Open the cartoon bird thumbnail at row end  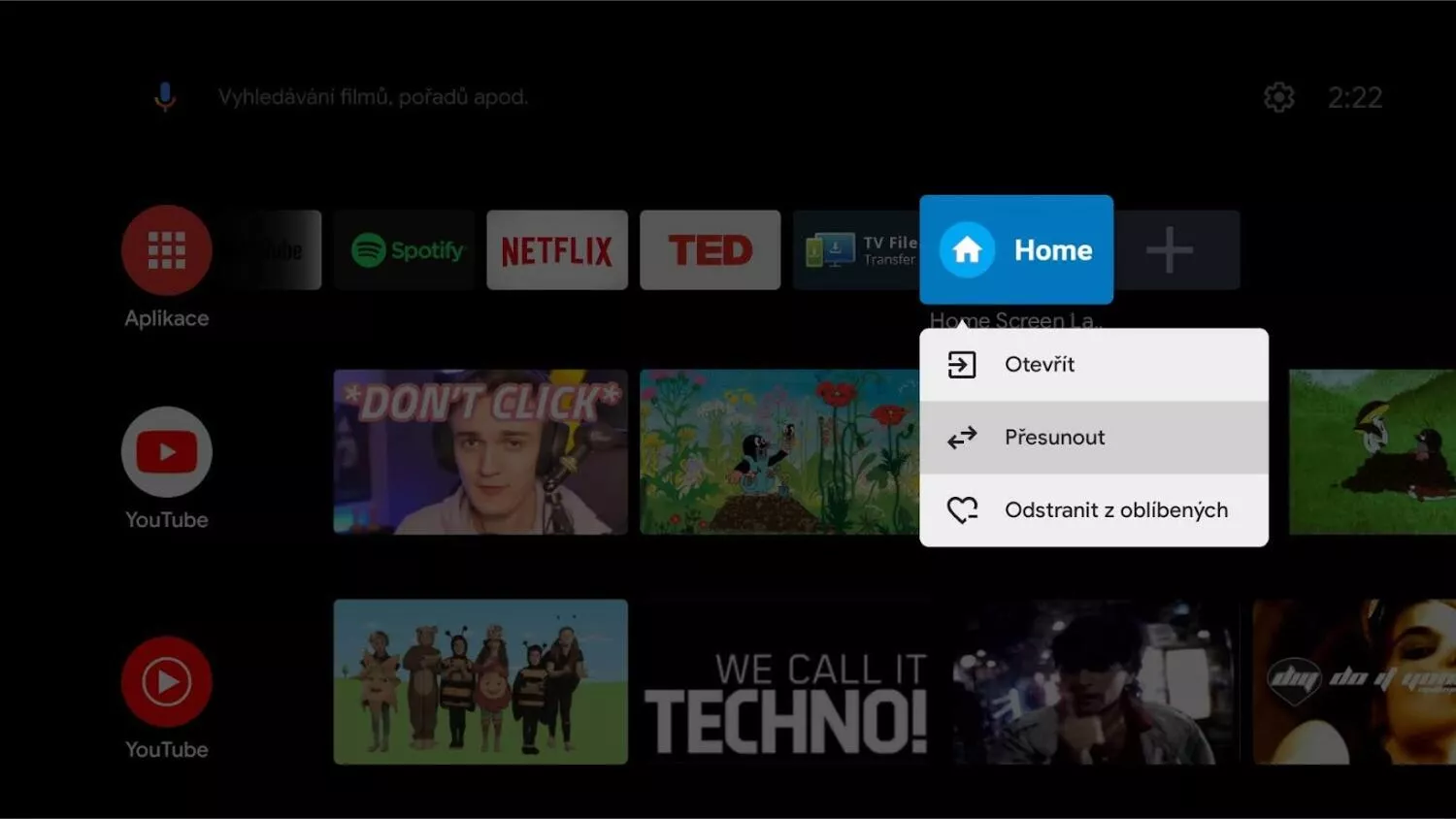1373,452
